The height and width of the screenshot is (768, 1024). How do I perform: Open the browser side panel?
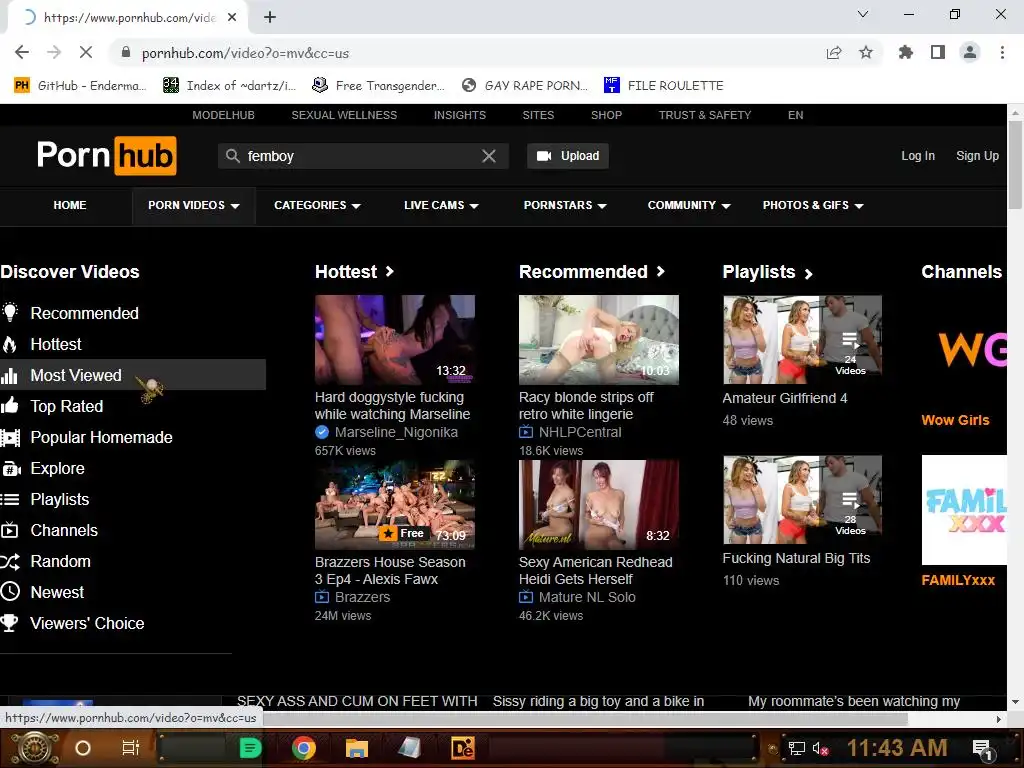(x=938, y=52)
